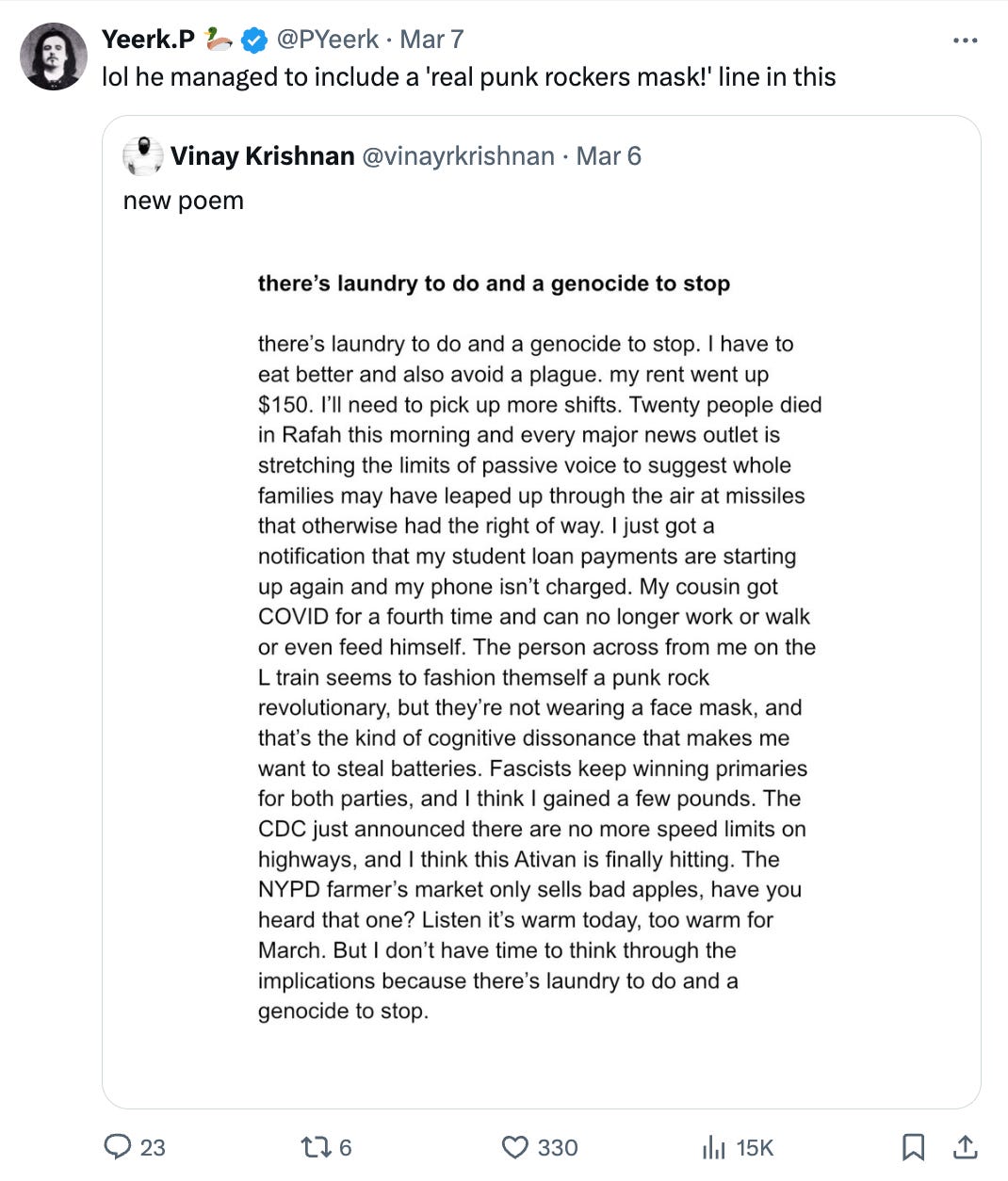Click the Mar 6 quoted tweet timestamp
Image resolution: width=1008 pixels, height=1181 pixels.
(x=609, y=155)
